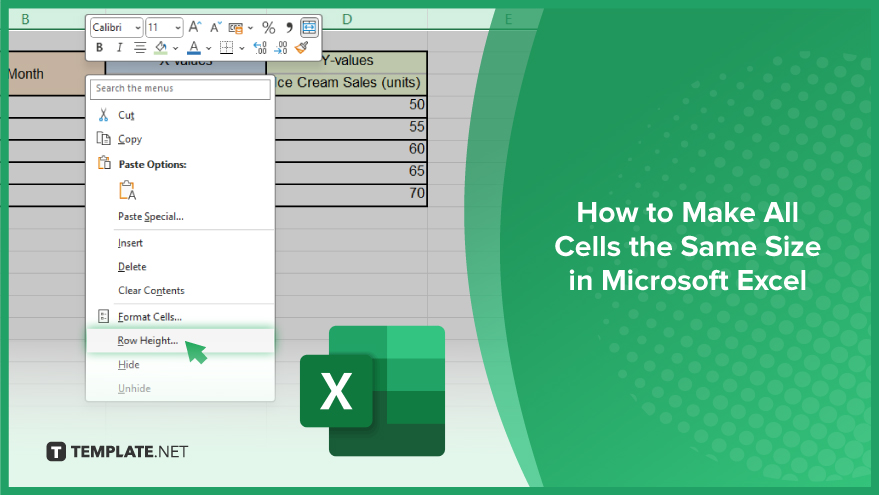
Task: Apply blue font color
Action: pyautogui.click(x=193, y=48)
